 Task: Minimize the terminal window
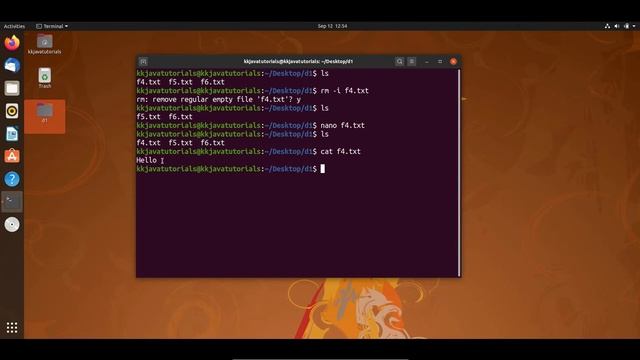[427, 62]
